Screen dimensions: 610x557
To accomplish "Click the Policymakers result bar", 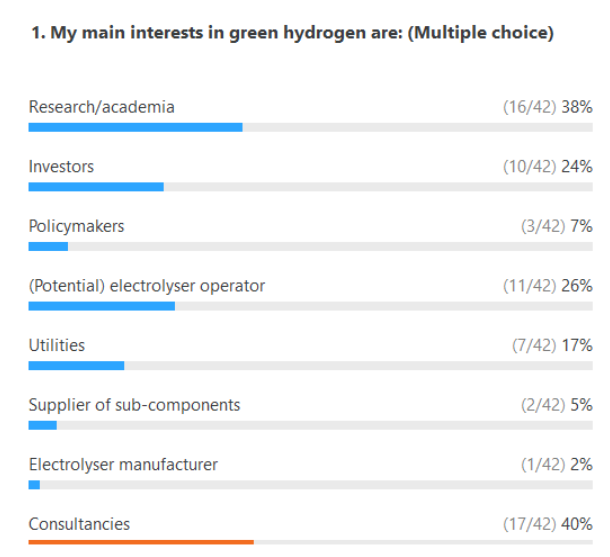I will click(x=48, y=246).
